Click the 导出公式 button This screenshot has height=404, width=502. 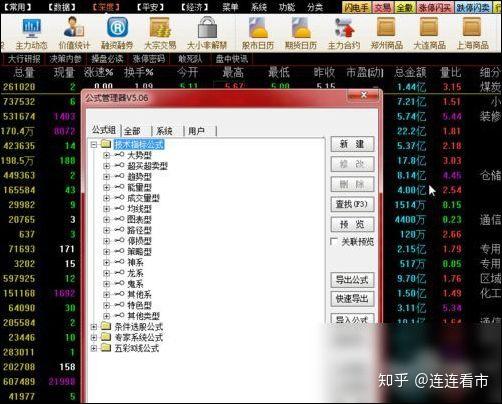pos(352,280)
